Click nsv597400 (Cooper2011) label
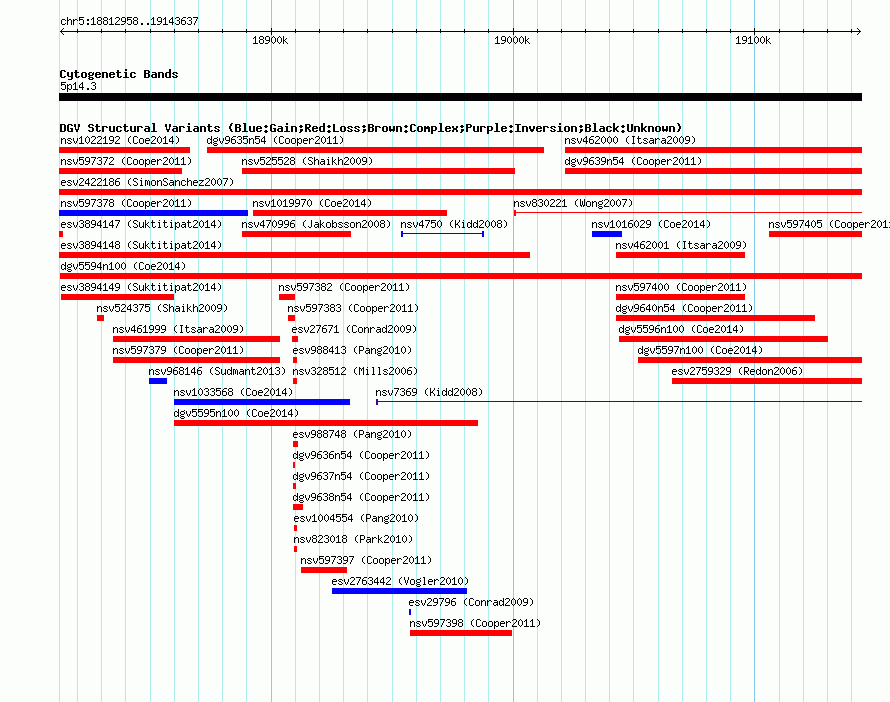This screenshot has width=890, height=702. click(x=681, y=287)
